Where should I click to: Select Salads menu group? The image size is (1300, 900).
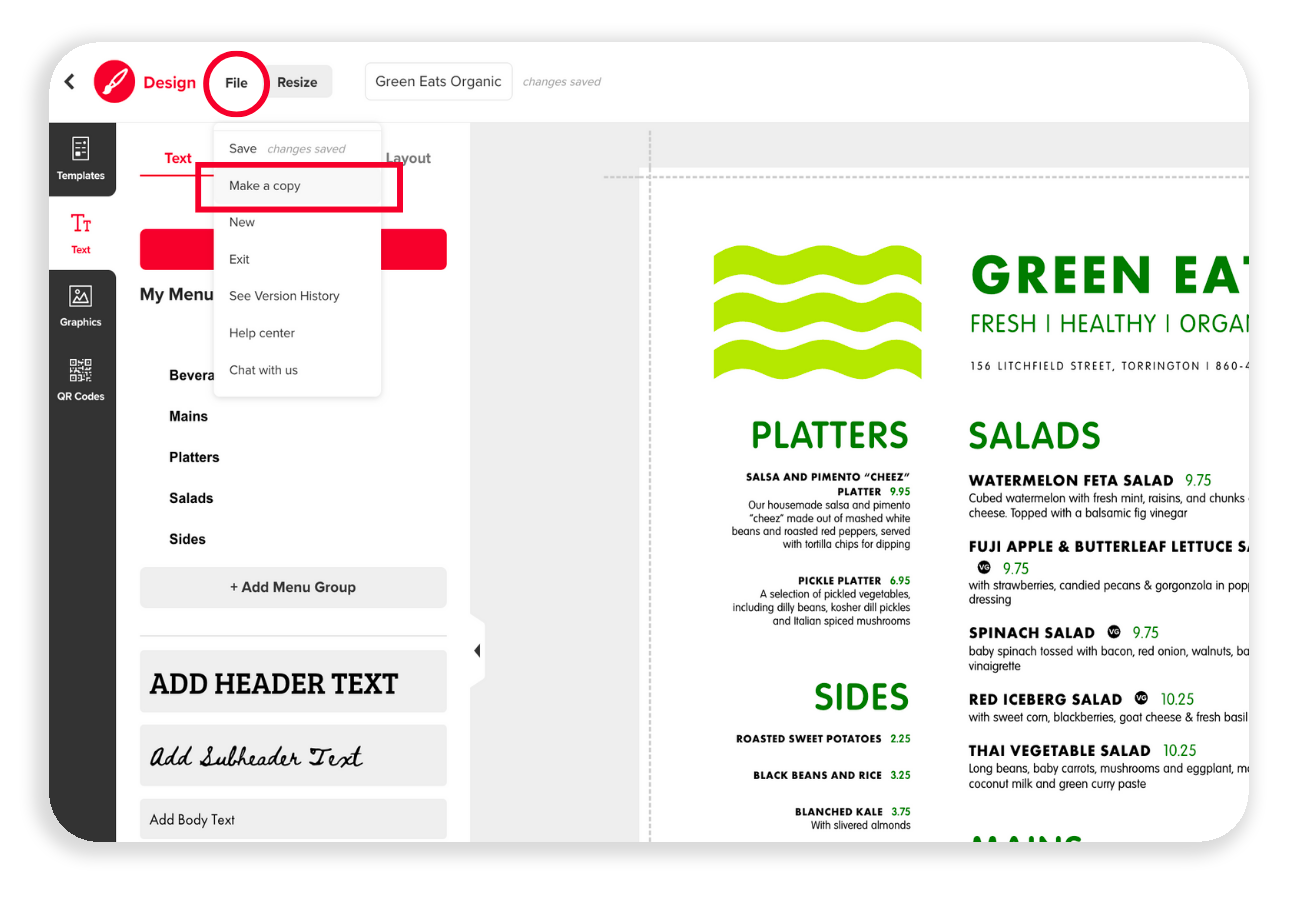point(191,498)
